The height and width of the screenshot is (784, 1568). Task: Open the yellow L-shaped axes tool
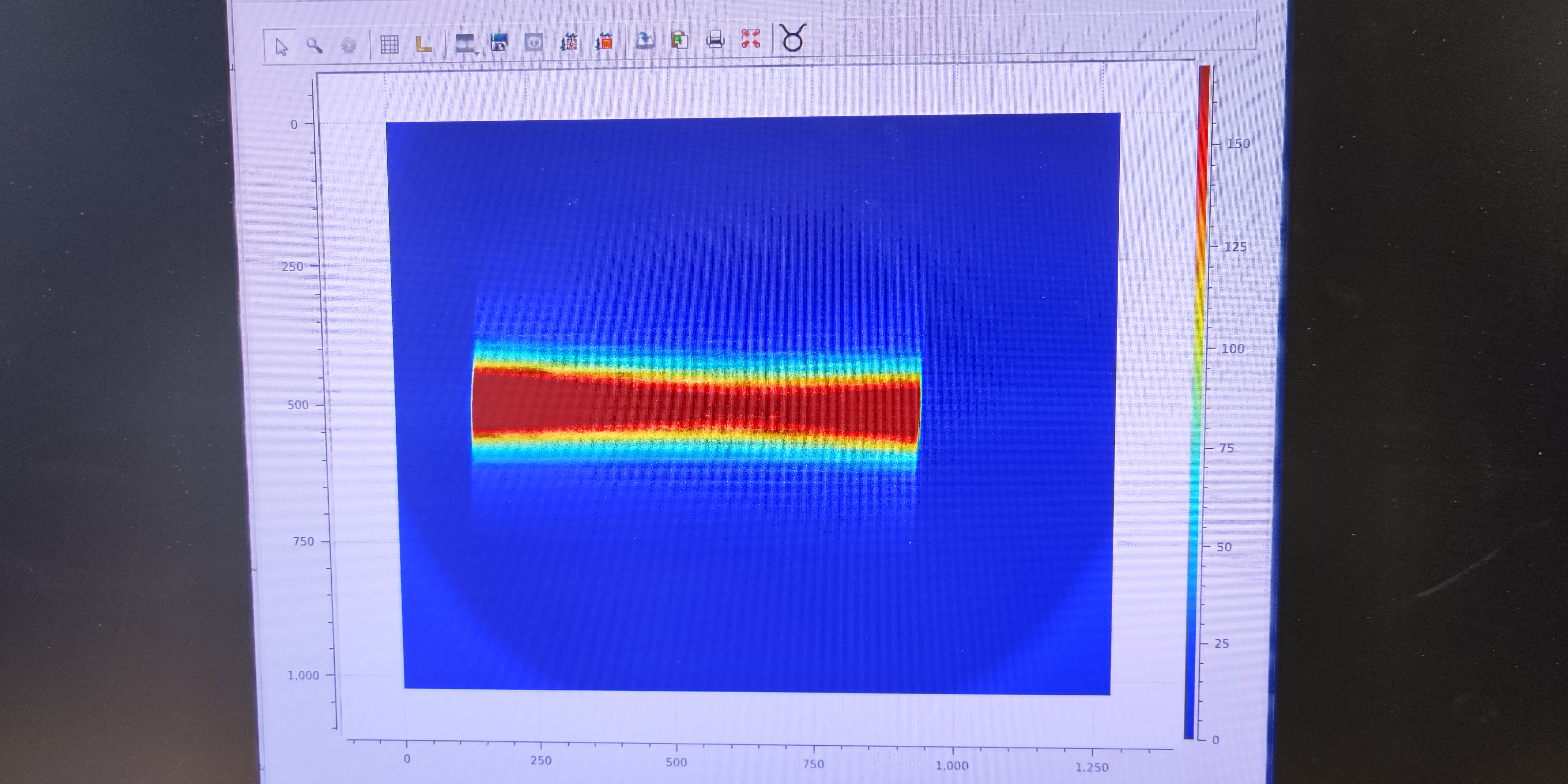tap(423, 44)
